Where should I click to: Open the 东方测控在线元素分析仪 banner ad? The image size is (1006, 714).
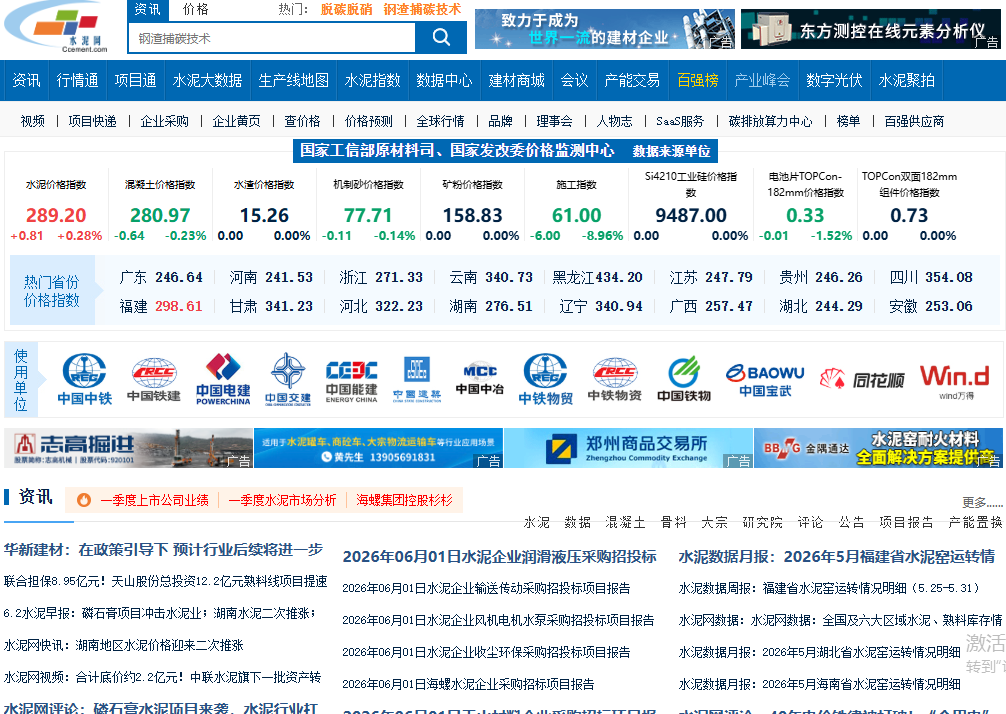click(x=871, y=29)
